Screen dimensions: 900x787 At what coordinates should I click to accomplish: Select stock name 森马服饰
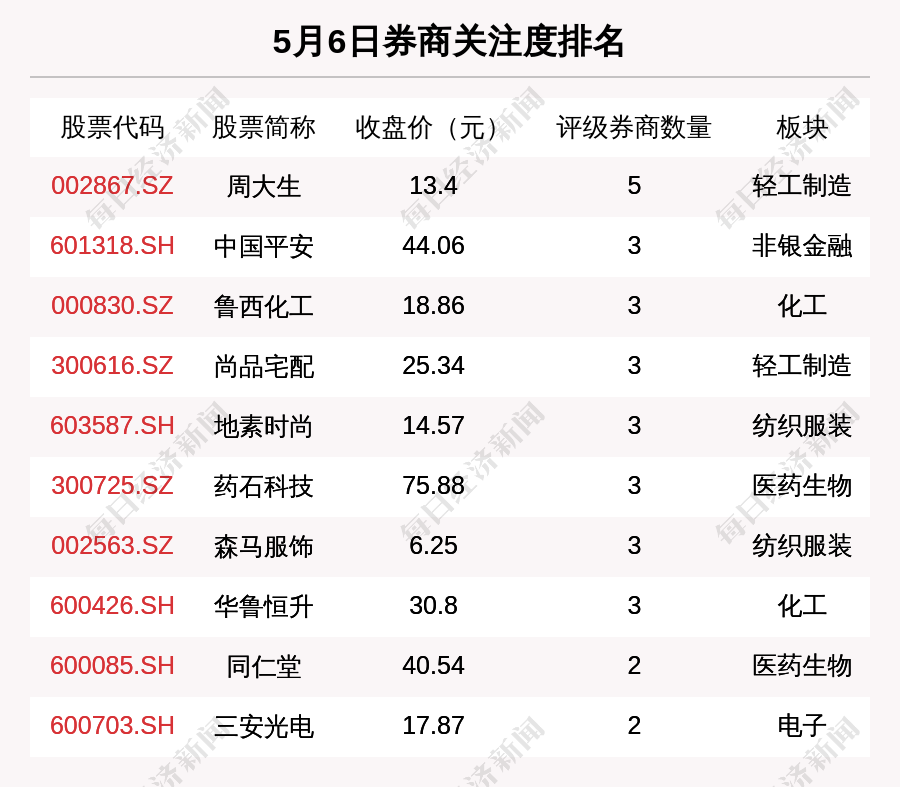pos(263,546)
